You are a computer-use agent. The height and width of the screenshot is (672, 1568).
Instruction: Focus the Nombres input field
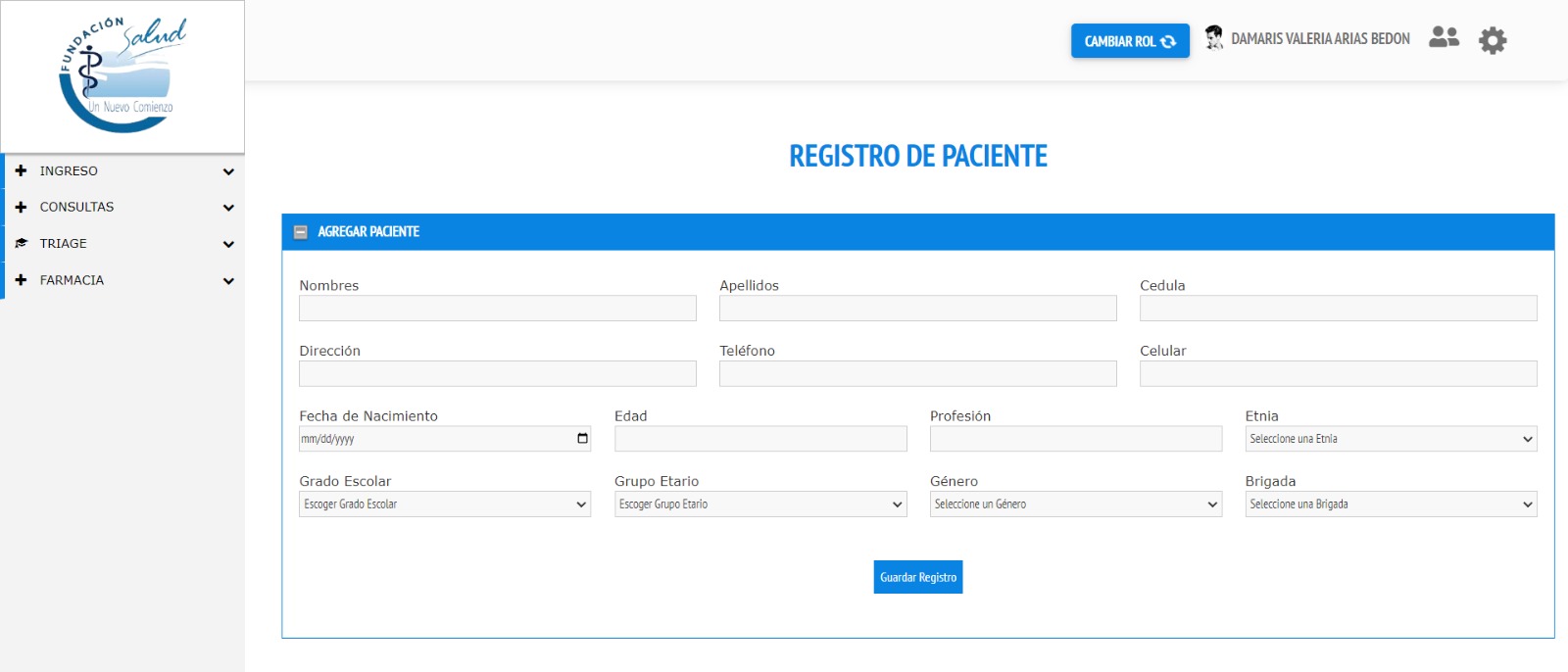coord(497,309)
